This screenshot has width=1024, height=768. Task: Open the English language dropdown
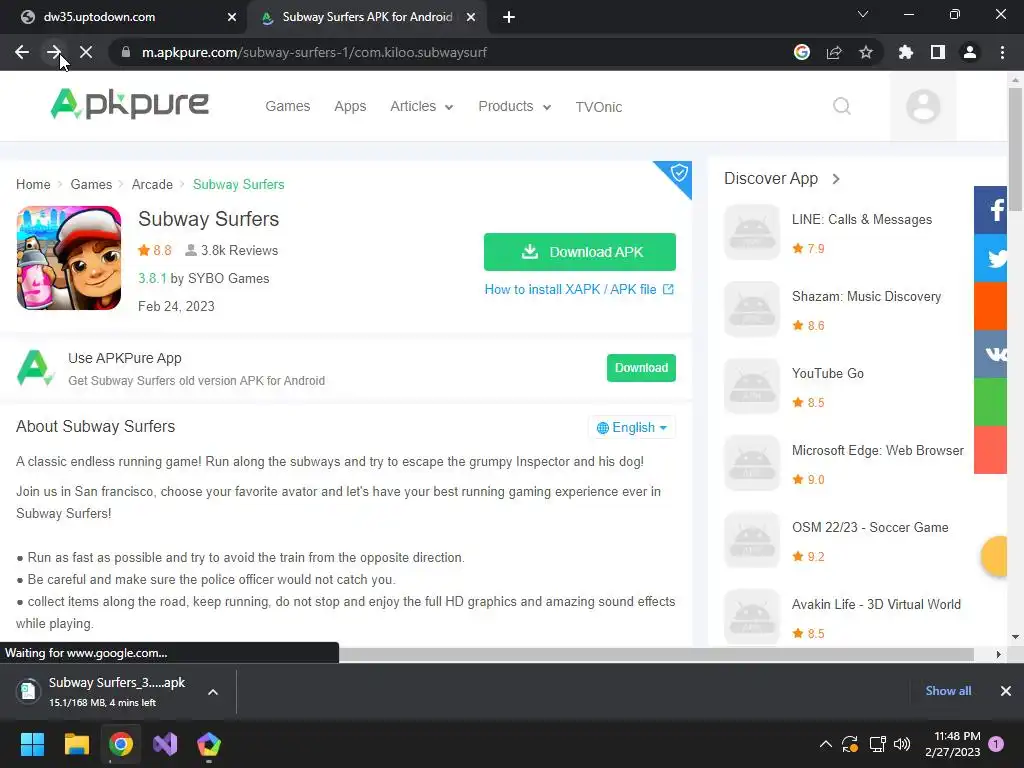coord(632,427)
